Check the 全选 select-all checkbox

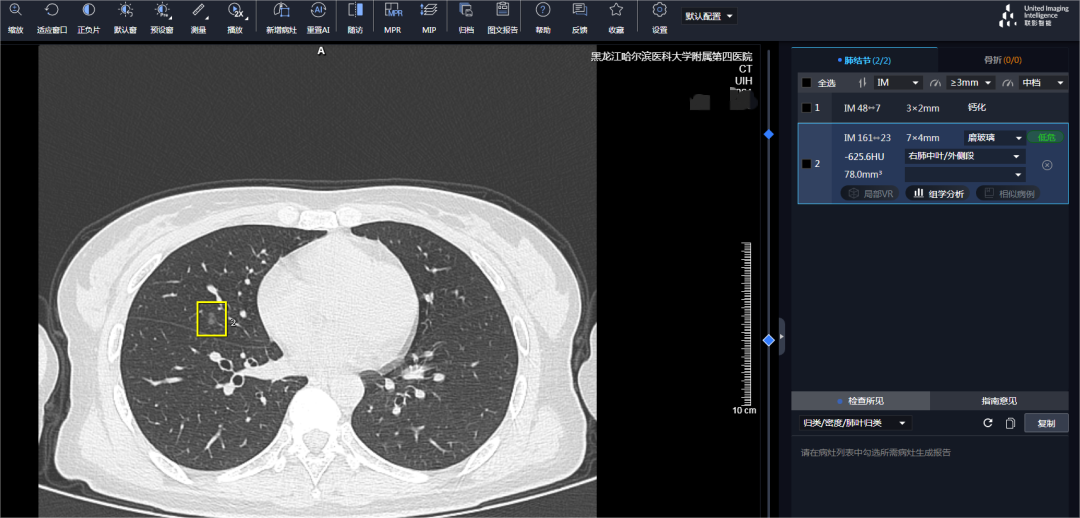click(x=807, y=83)
